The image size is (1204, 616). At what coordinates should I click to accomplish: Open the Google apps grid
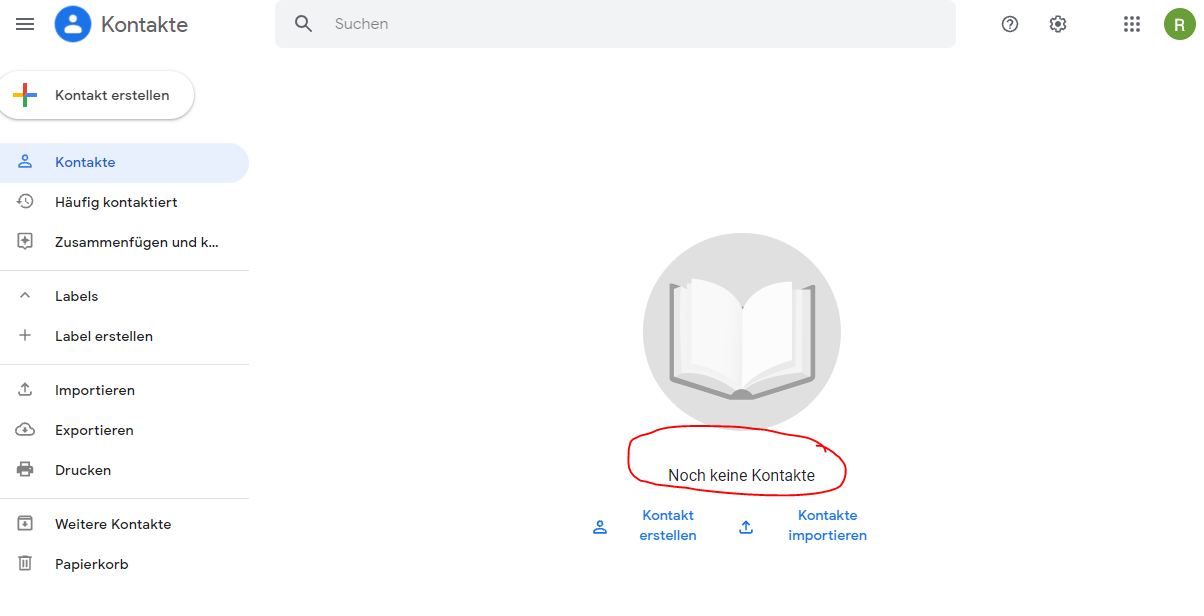pyautogui.click(x=1132, y=24)
